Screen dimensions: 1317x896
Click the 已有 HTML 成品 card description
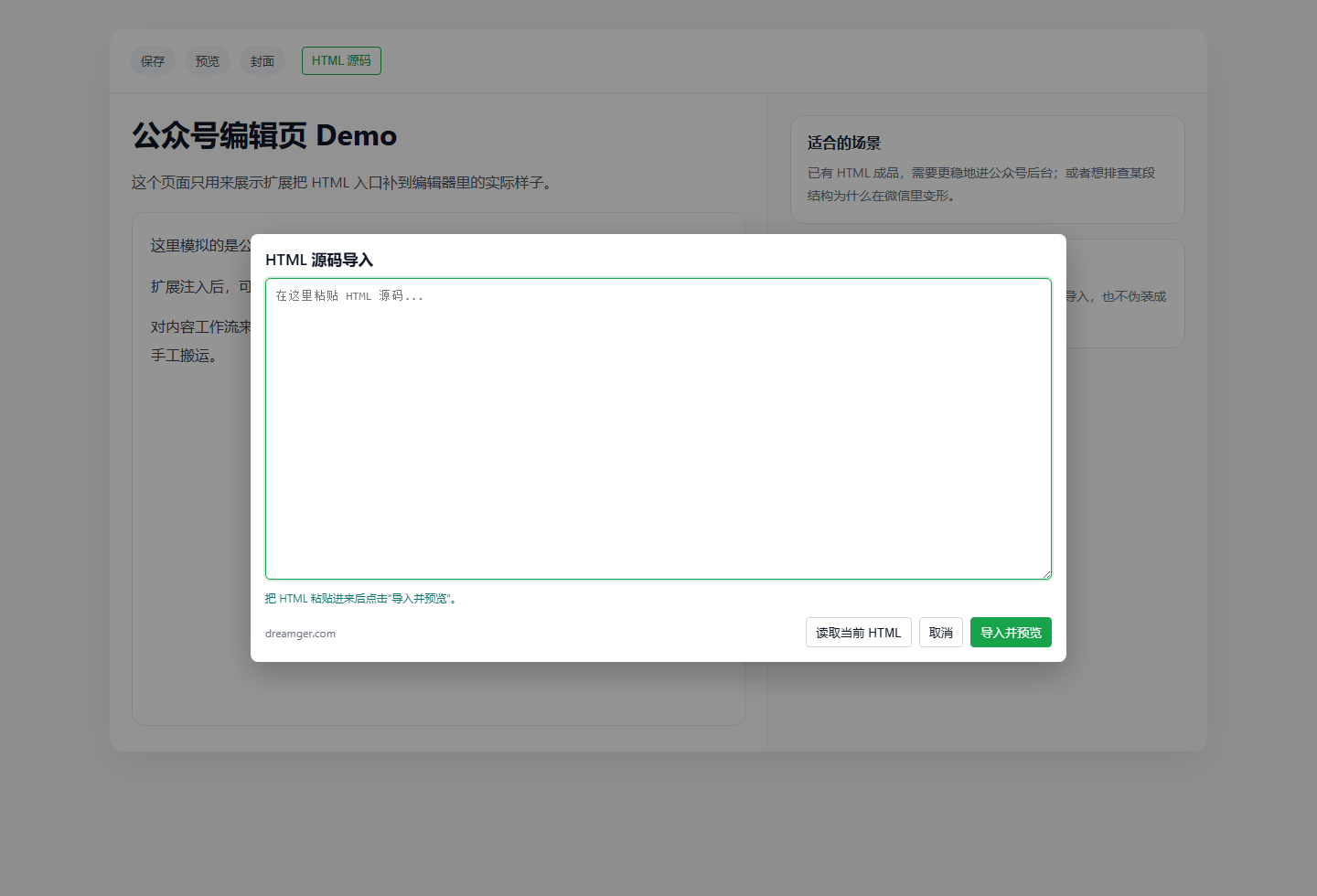tap(981, 184)
